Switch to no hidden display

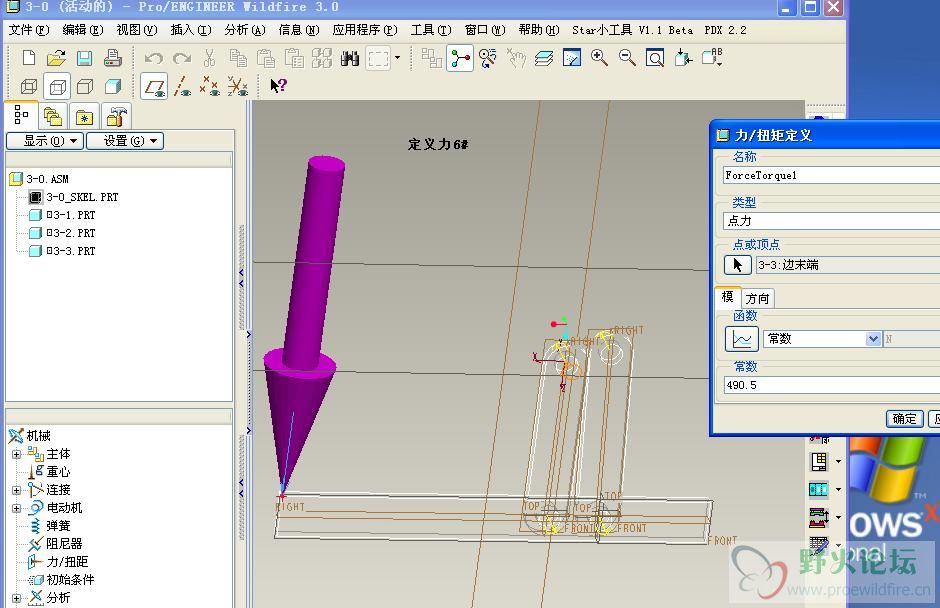(85, 87)
